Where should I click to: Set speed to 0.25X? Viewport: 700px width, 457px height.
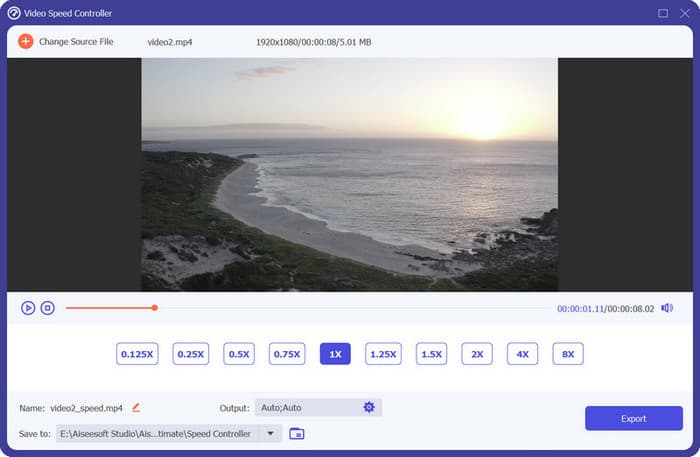pos(191,354)
